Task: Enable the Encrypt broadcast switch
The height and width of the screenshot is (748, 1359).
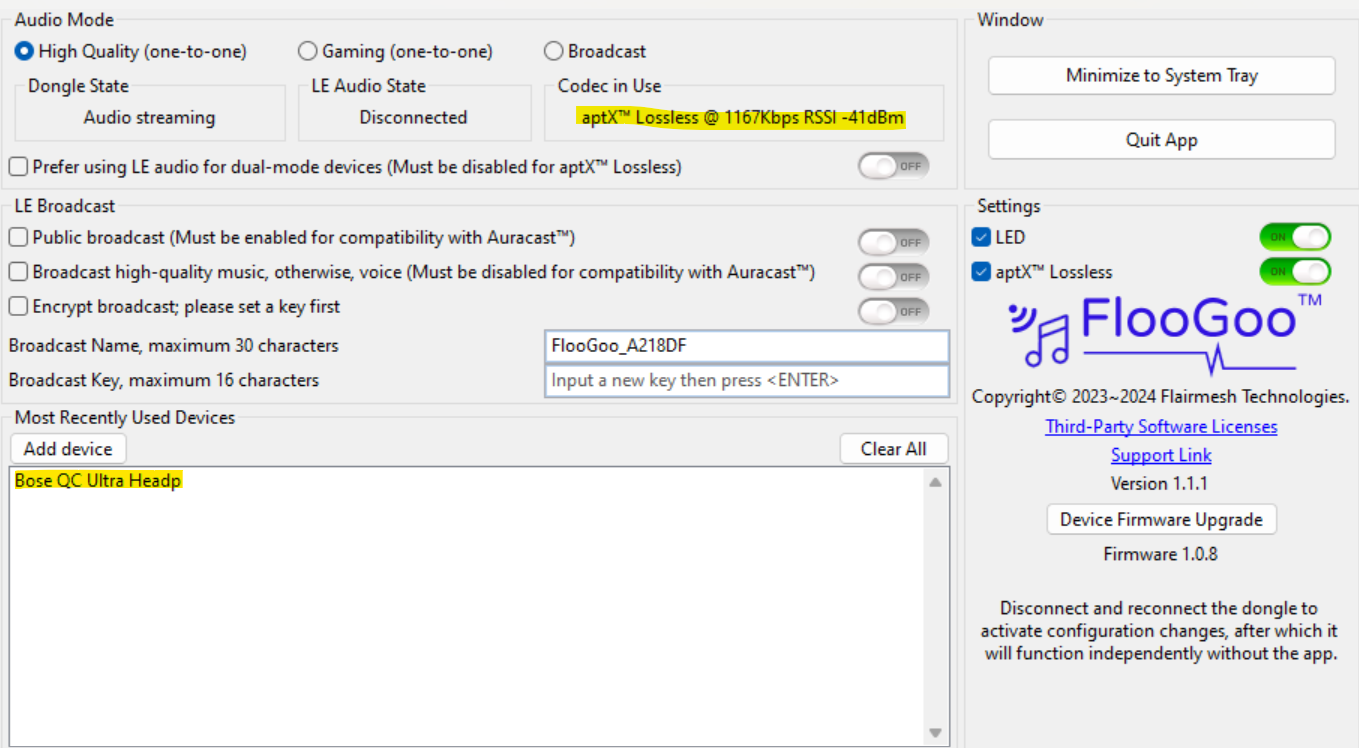Action: [x=892, y=311]
